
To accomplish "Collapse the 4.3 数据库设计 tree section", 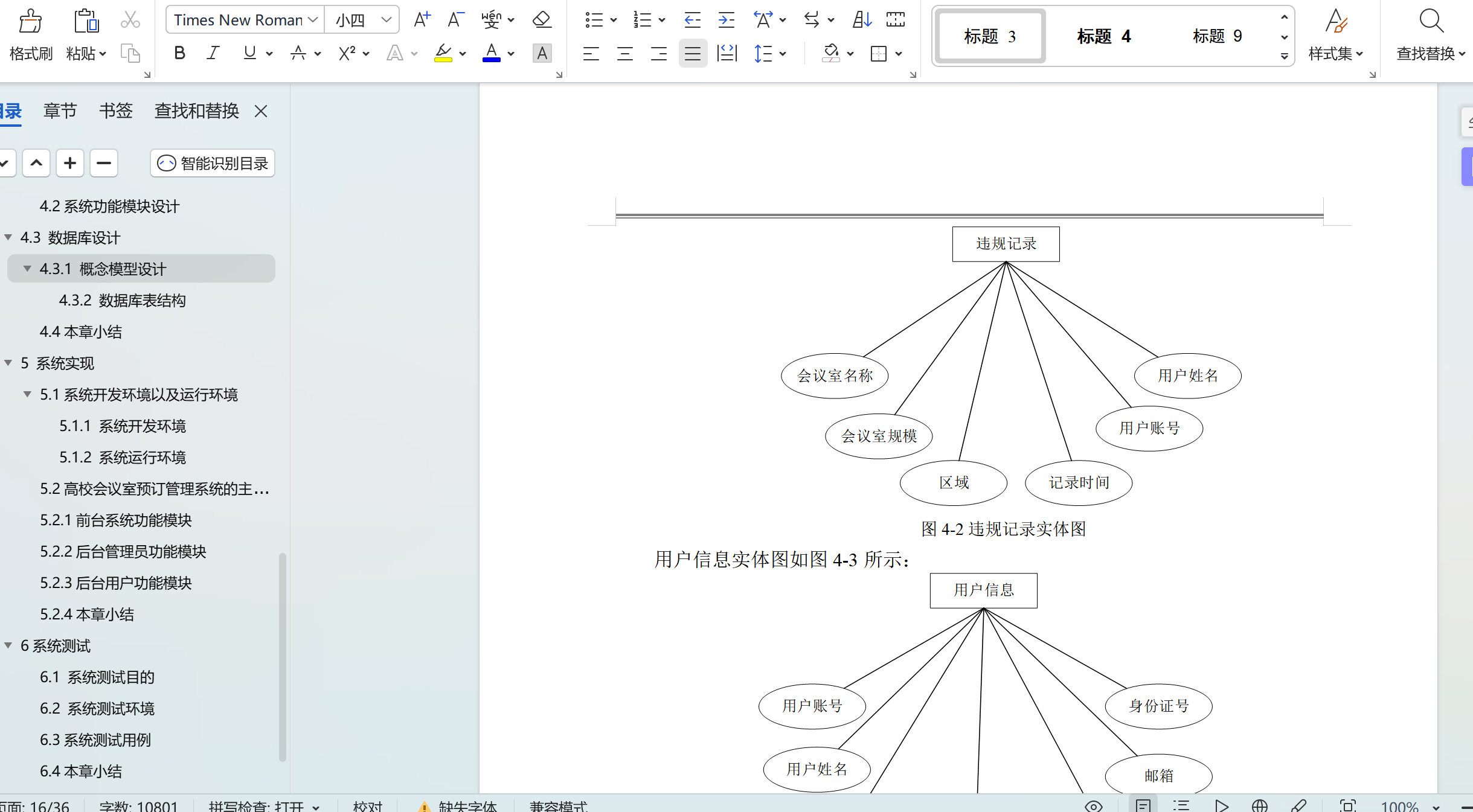I will coord(8,237).
